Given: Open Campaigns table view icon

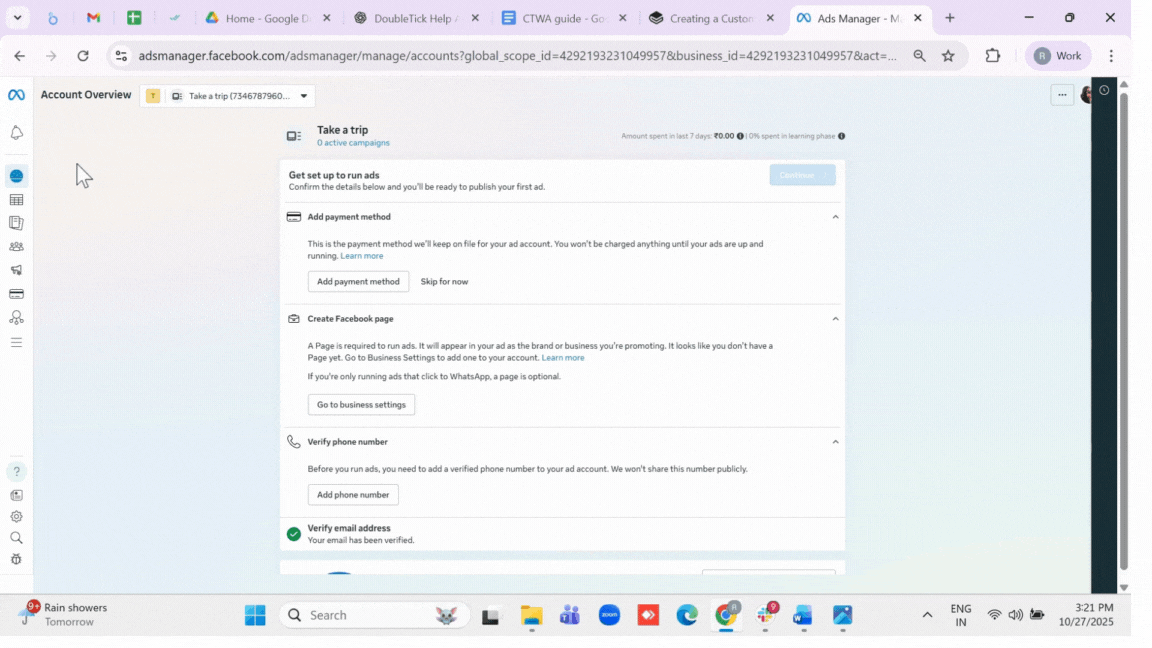Looking at the screenshot, I should [x=16, y=200].
